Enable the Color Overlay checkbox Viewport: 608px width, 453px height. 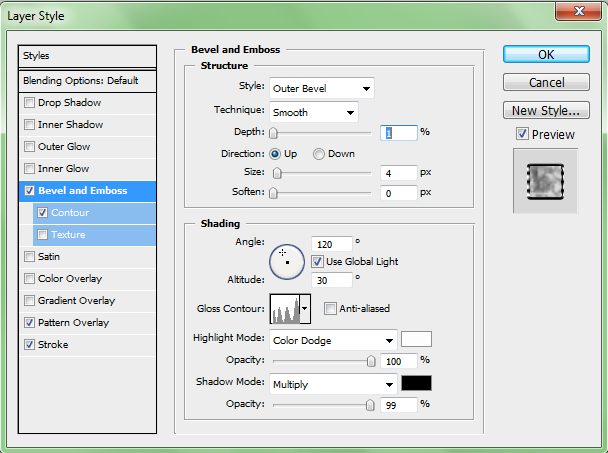(29, 278)
